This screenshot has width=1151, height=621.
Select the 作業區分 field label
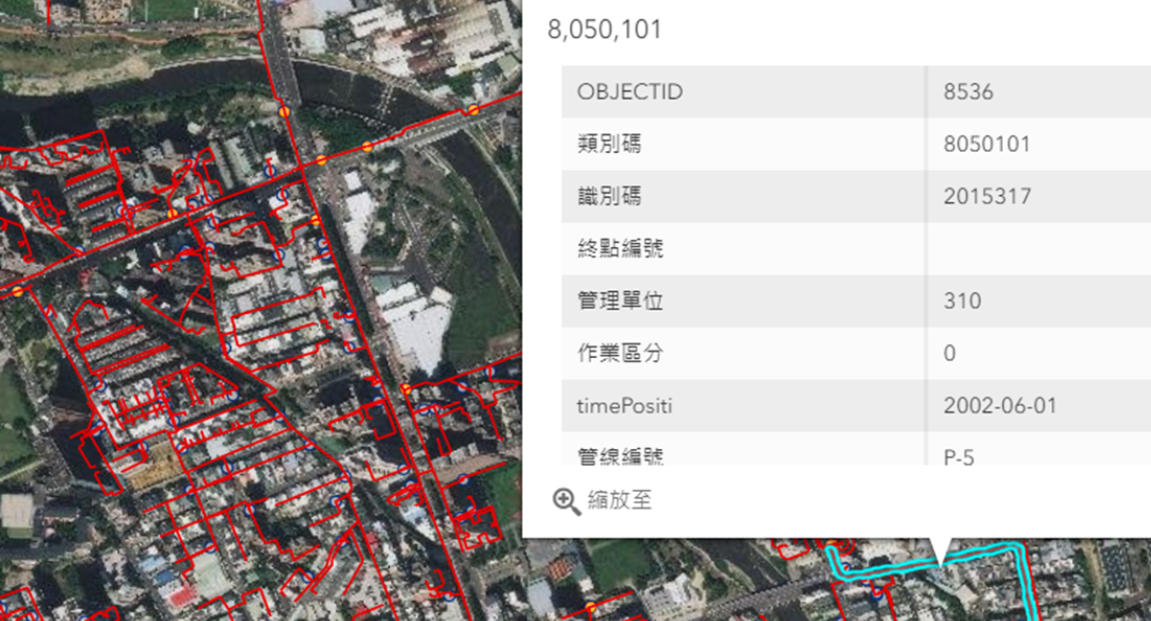(620, 353)
